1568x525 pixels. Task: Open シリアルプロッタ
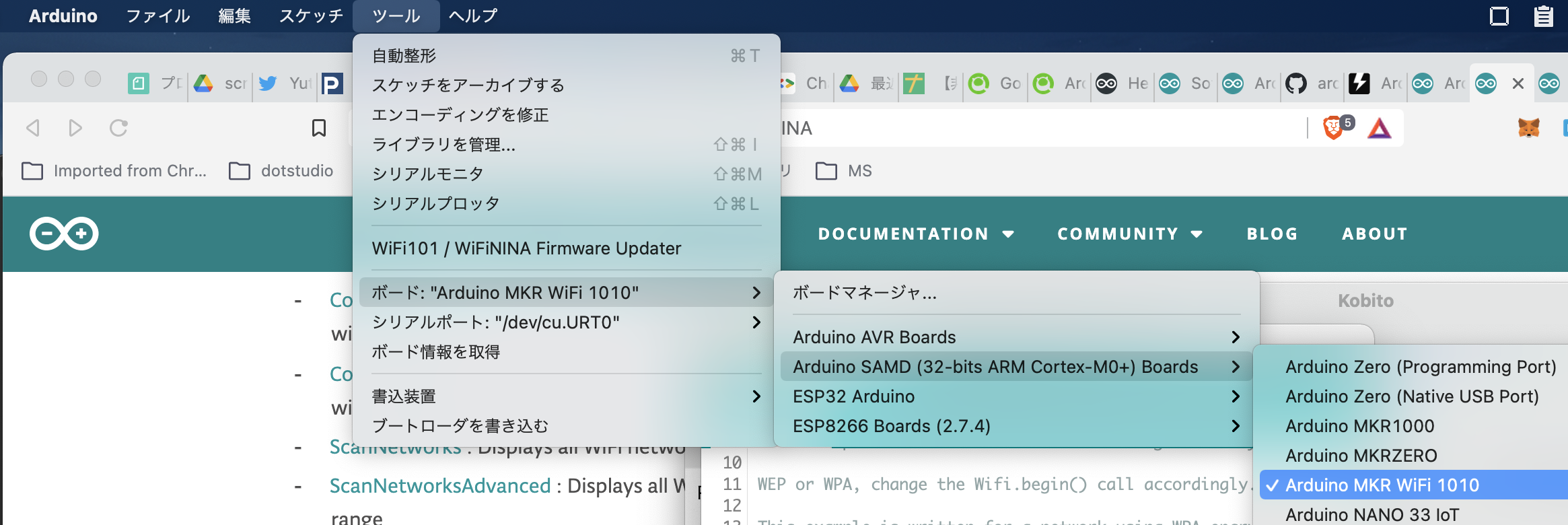[x=566, y=204]
